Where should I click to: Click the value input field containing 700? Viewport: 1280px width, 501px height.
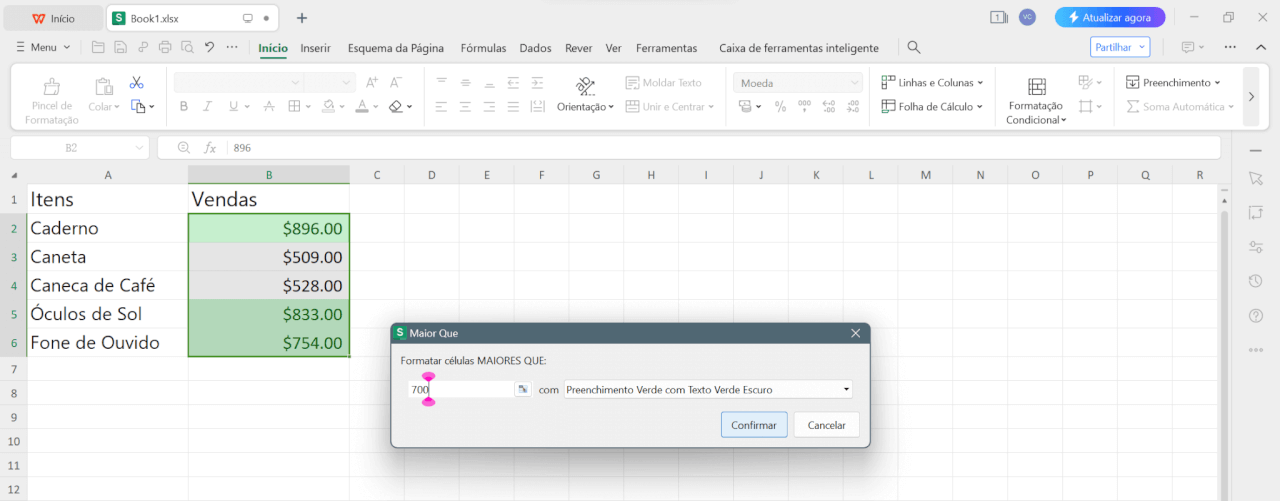click(460, 390)
